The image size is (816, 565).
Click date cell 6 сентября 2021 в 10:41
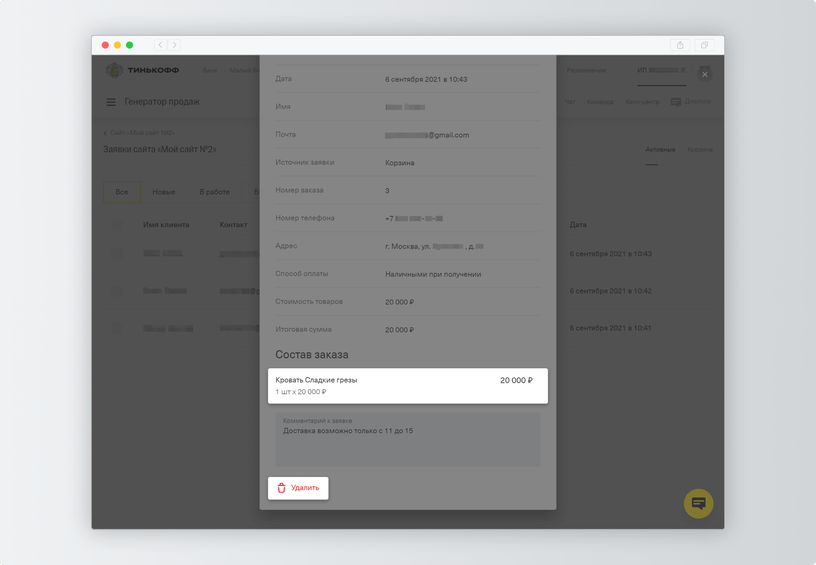610,328
